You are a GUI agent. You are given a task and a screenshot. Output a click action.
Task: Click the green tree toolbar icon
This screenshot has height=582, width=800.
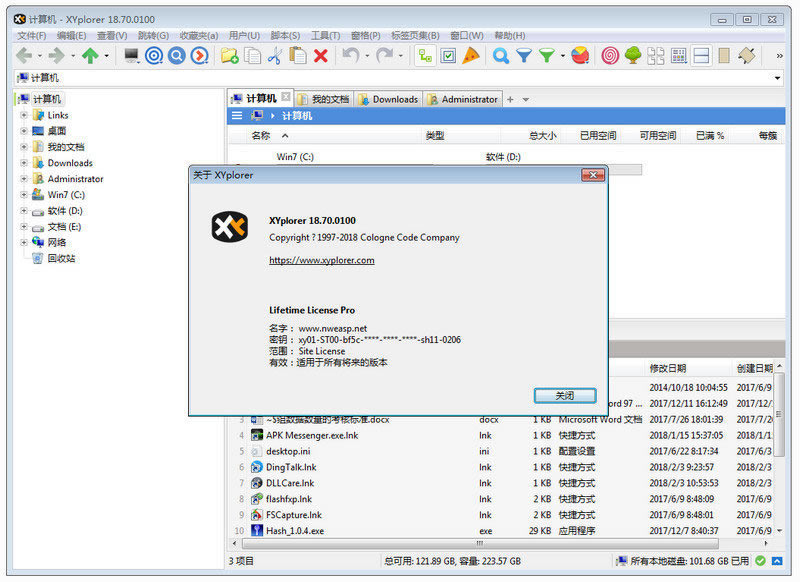(x=633, y=56)
